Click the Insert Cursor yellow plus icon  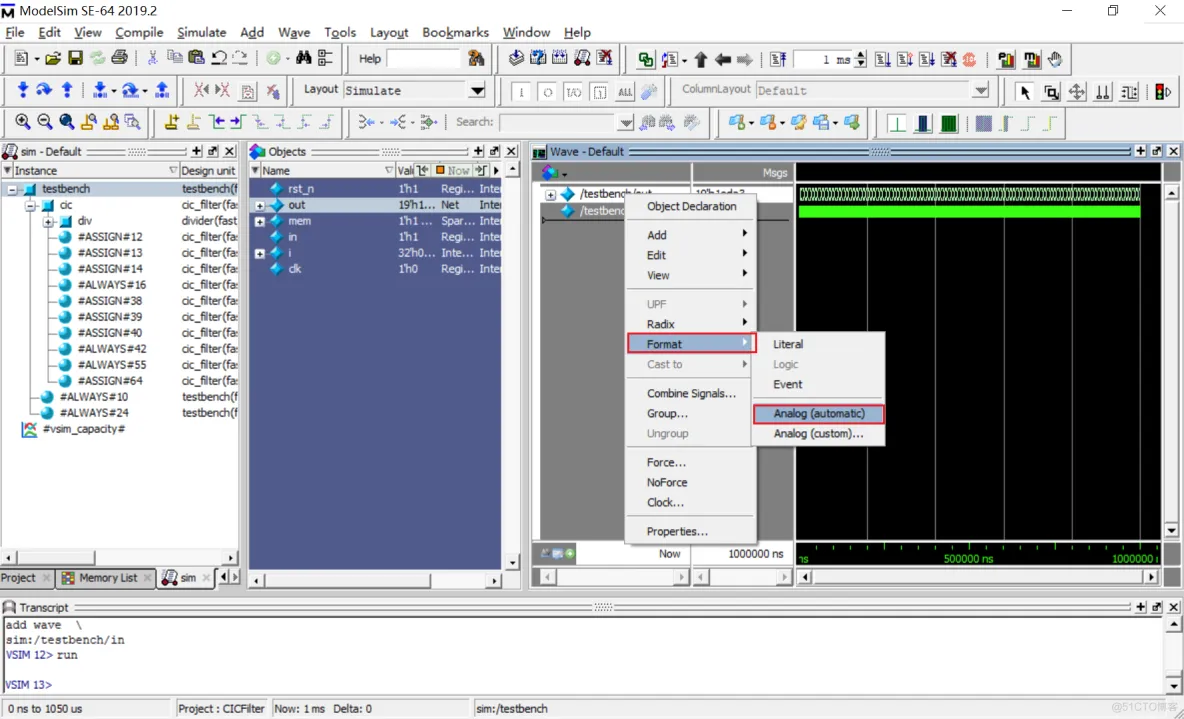172,122
